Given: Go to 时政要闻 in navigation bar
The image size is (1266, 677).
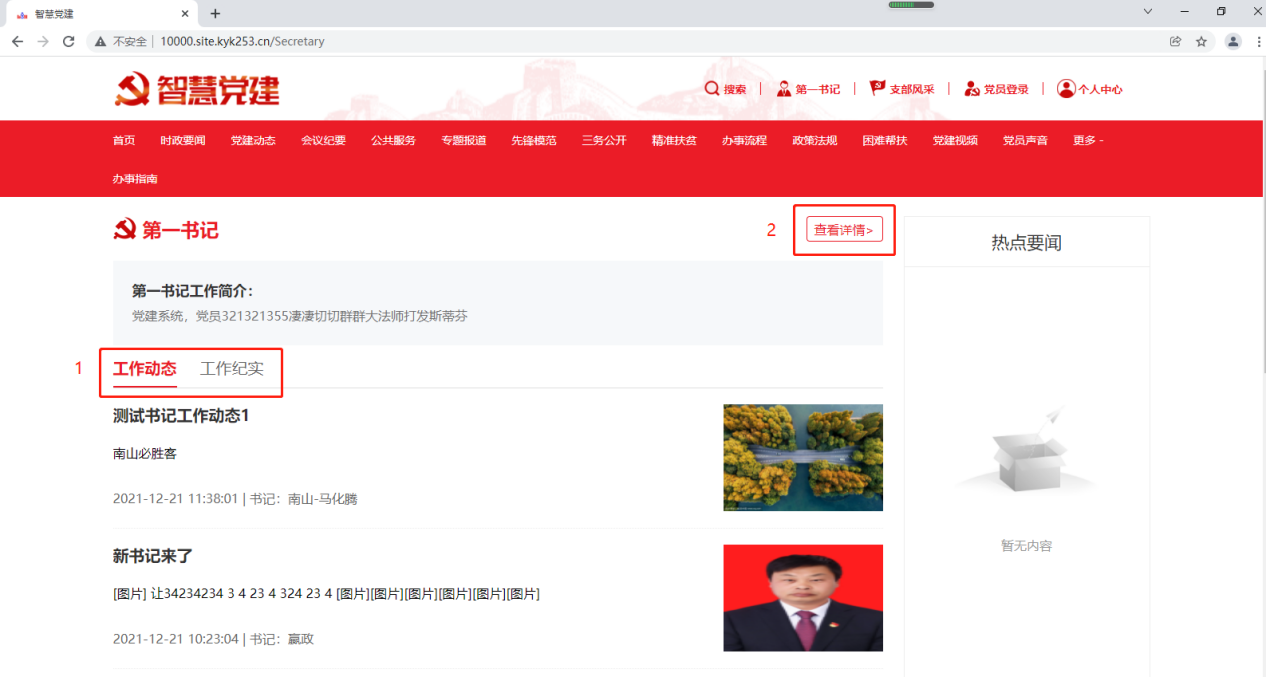Looking at the screenshot, I should [182, 141].
